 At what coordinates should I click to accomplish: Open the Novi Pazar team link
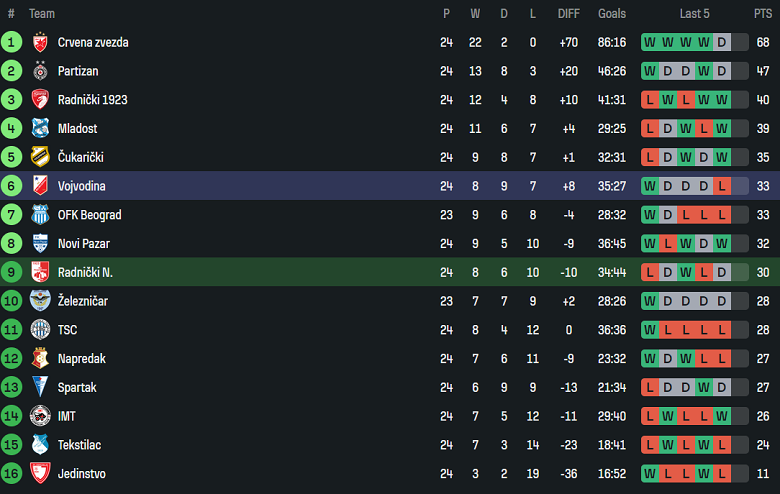click(84, 244)
